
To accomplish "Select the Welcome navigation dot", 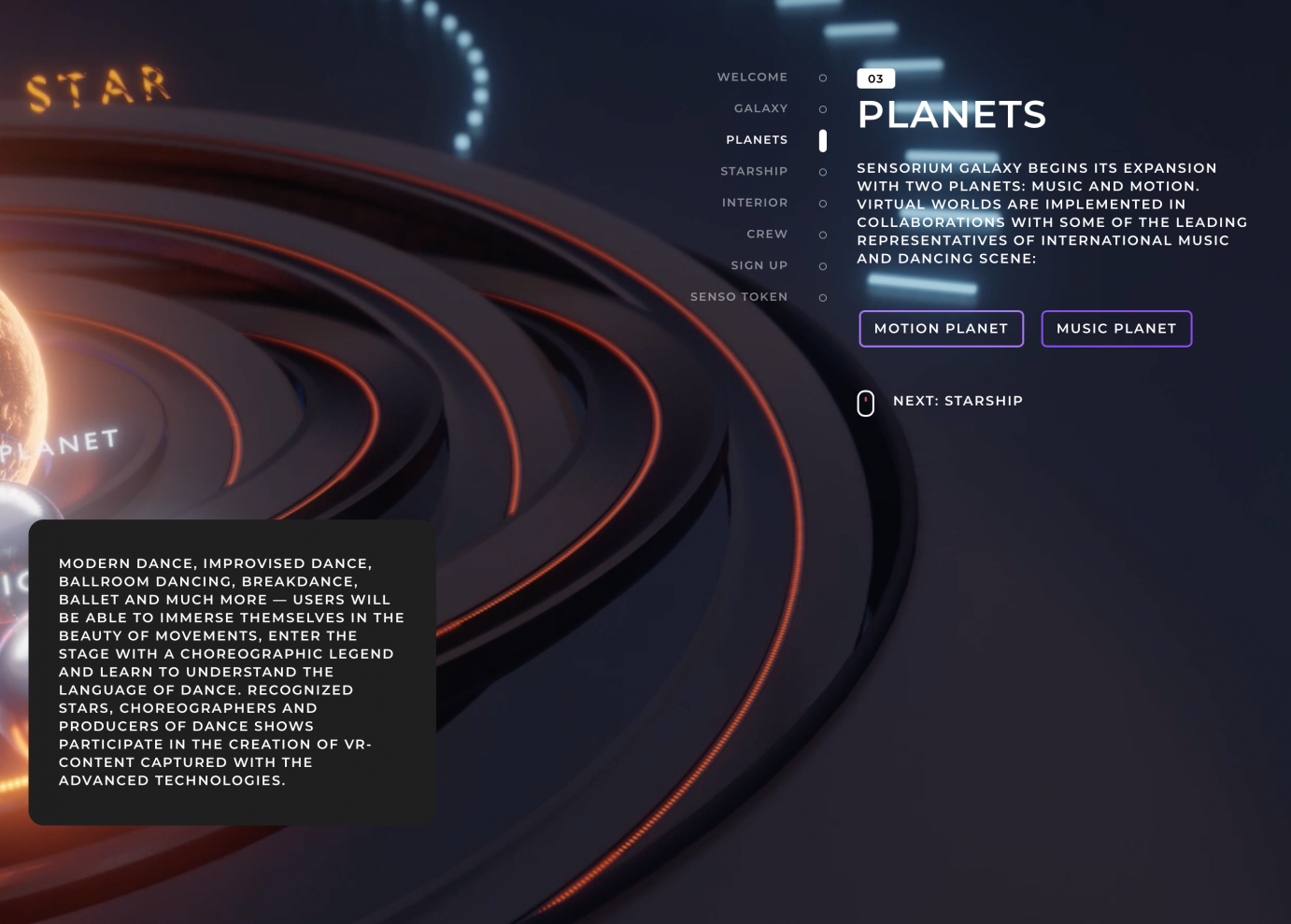I will point(822,78).
